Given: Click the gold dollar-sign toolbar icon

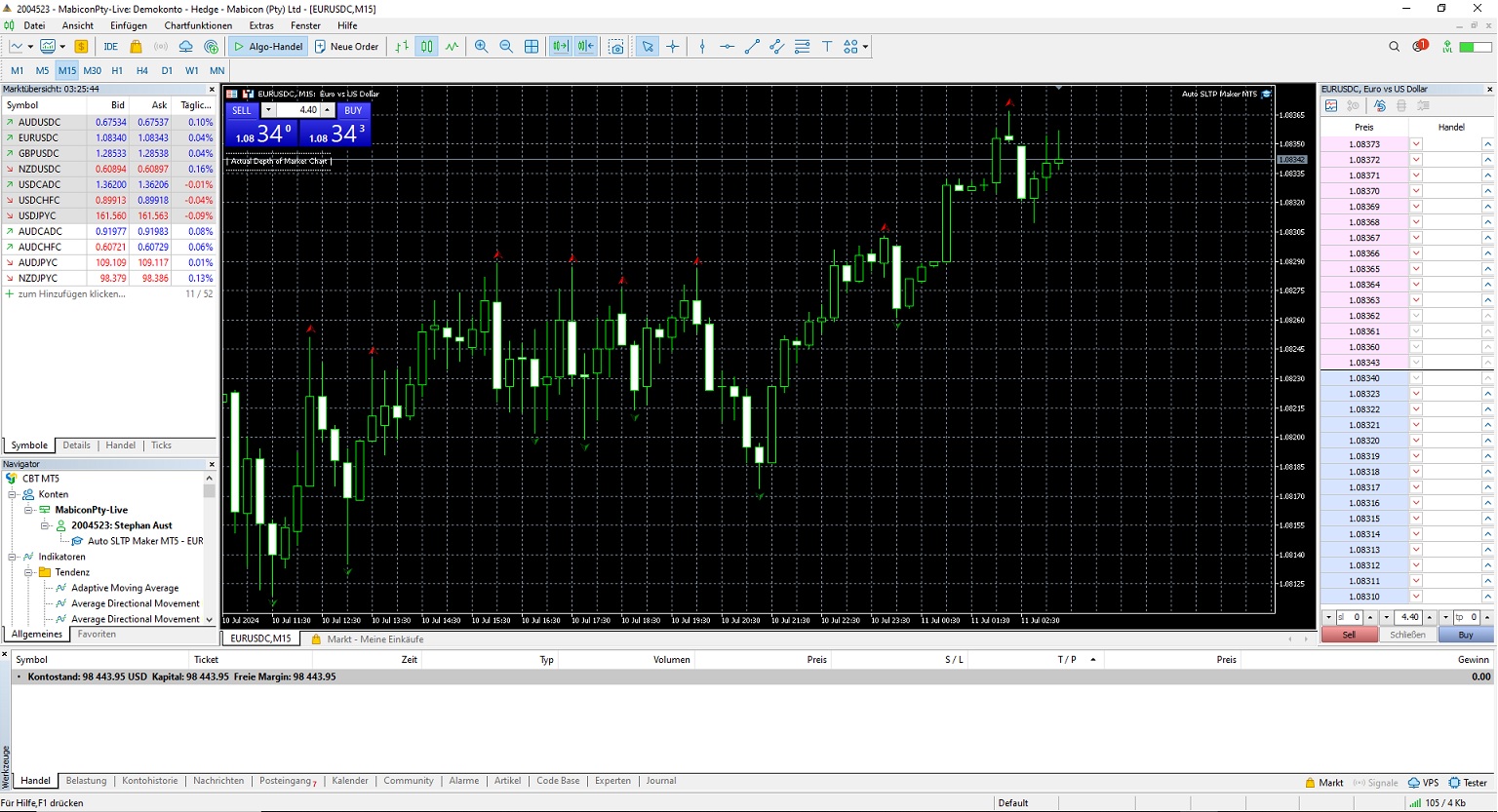Looking at the screenshot, I should pos(82,47).
